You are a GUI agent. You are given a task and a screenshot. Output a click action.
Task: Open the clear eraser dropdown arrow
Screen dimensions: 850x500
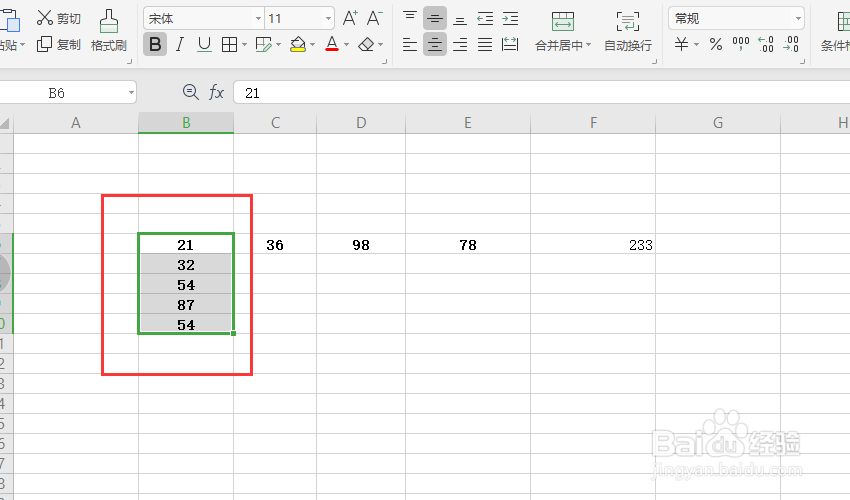tap(381, 45)
